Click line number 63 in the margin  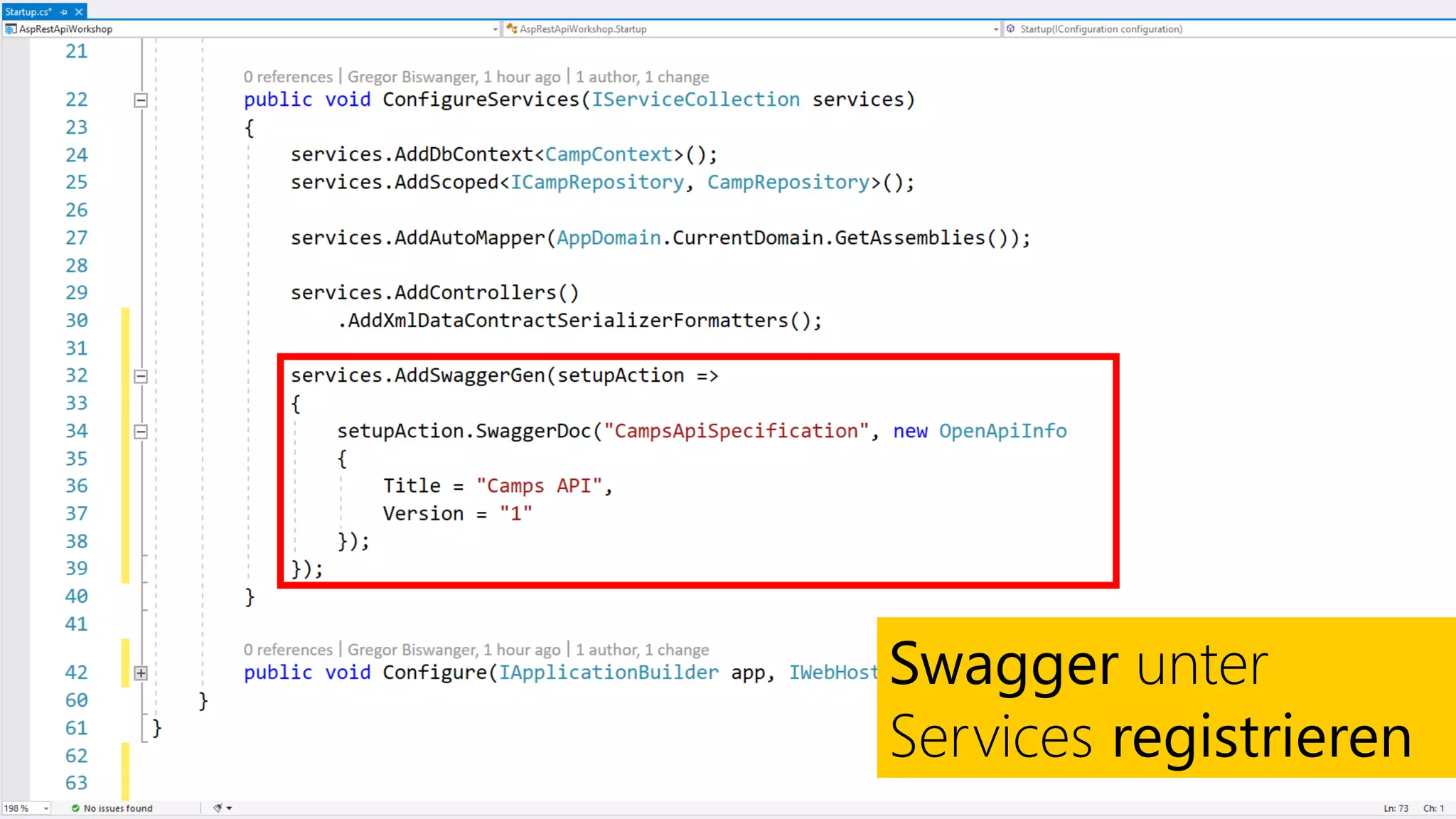pos(77,783)
